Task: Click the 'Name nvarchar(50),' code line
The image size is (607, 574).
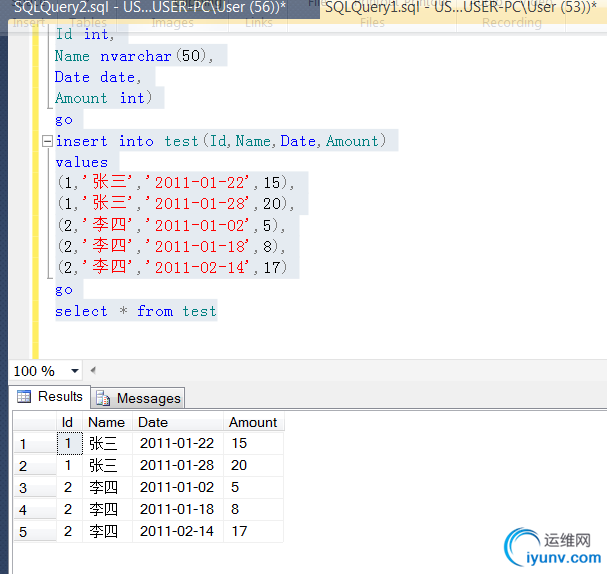Action: click(x=134, y=56)
